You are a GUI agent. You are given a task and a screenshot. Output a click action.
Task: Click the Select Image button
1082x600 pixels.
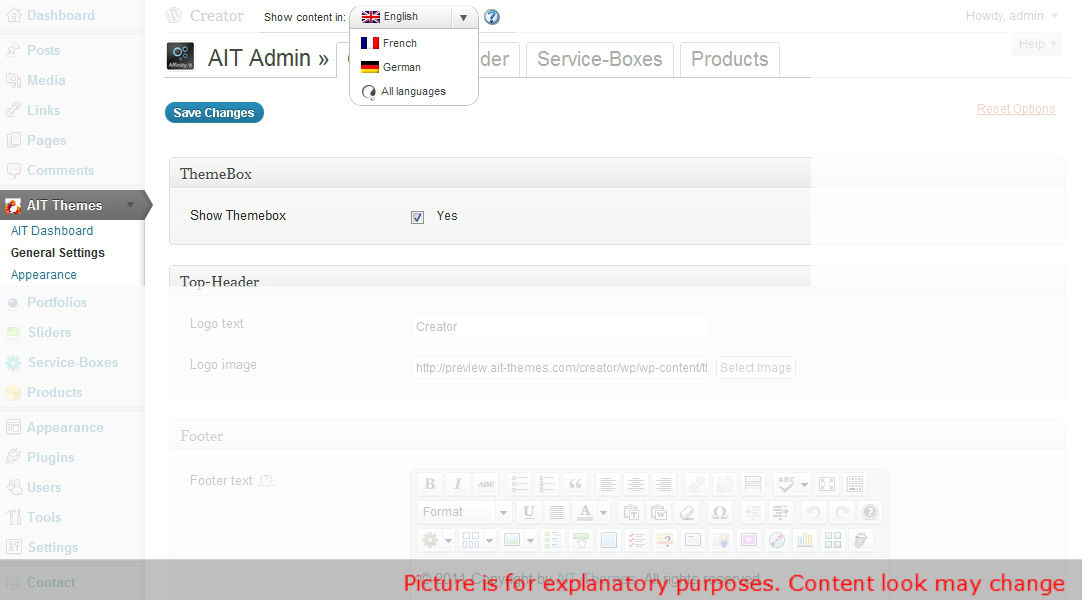(x=756, y=368)
